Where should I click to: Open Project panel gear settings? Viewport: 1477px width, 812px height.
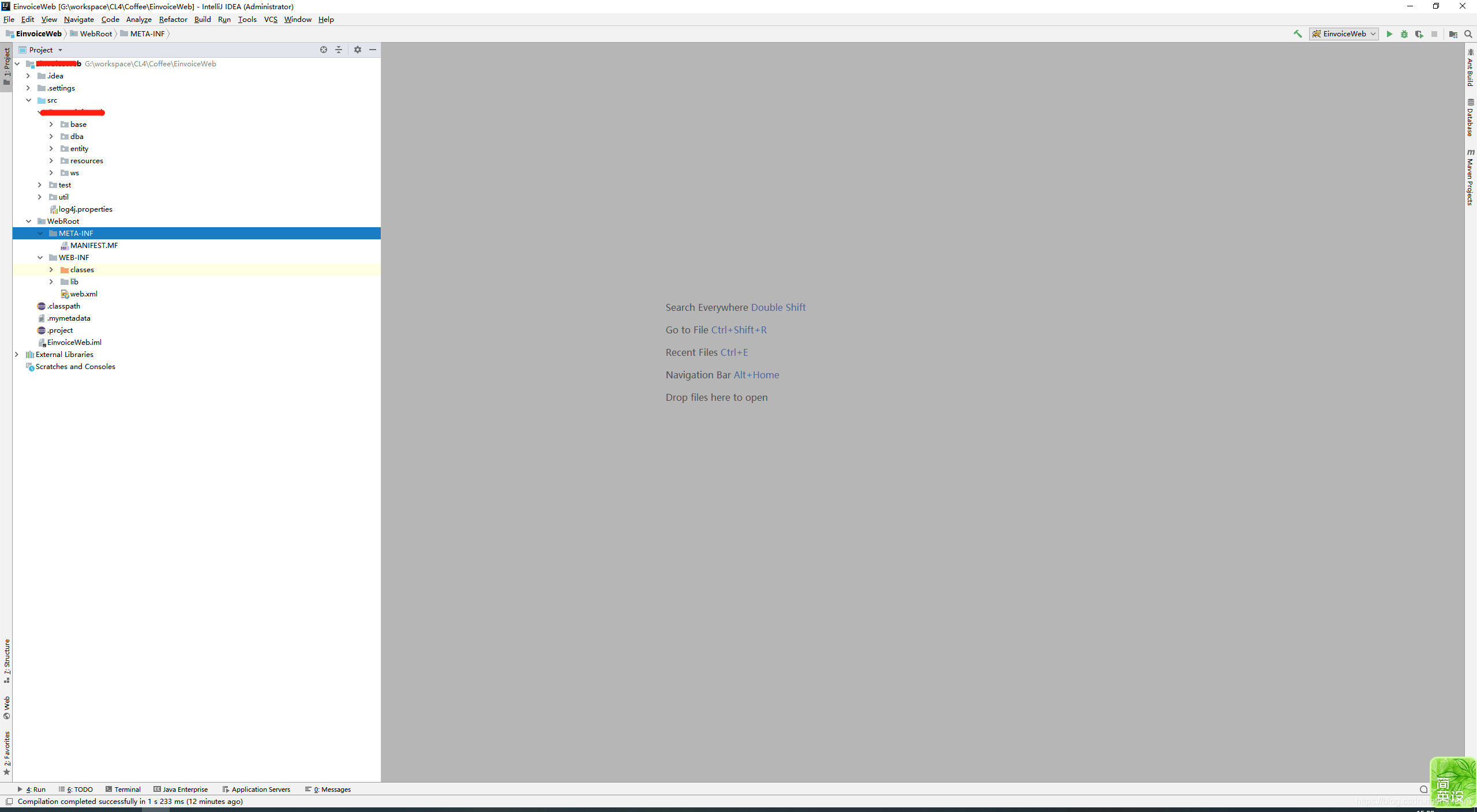pyautogui.click(x=358, y=50)
